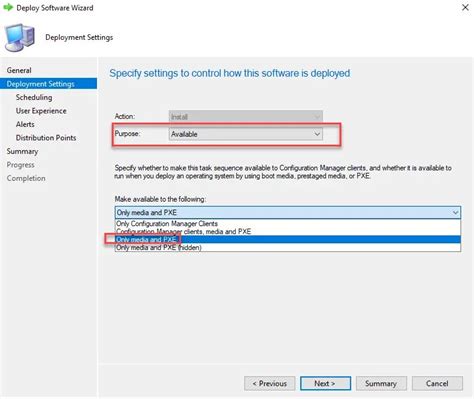474x399 pixels.
Task: Close the Deploy Software Wizard window
Action: tap(465, 7)
